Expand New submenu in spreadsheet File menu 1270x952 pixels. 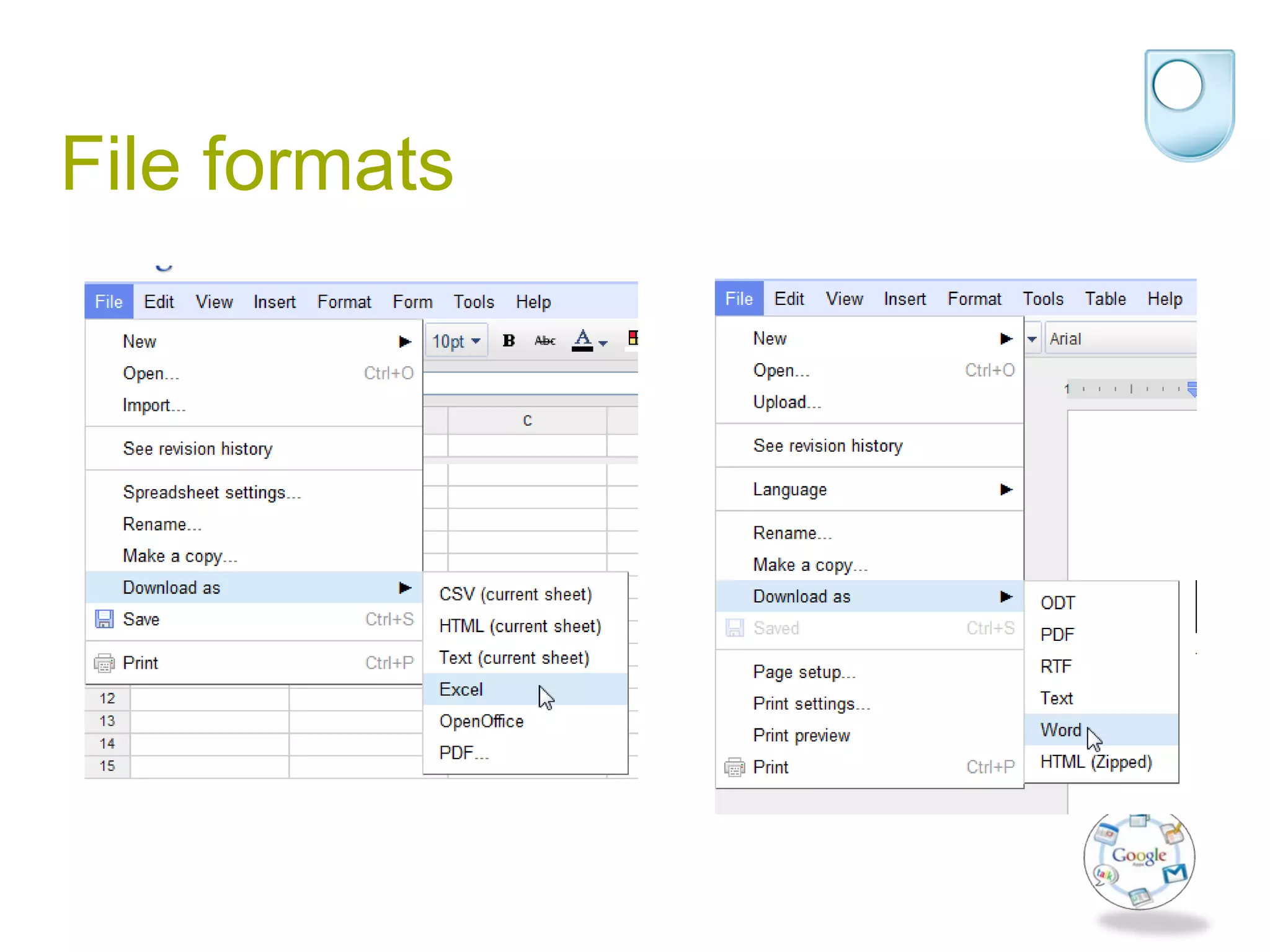pos(404,342)
